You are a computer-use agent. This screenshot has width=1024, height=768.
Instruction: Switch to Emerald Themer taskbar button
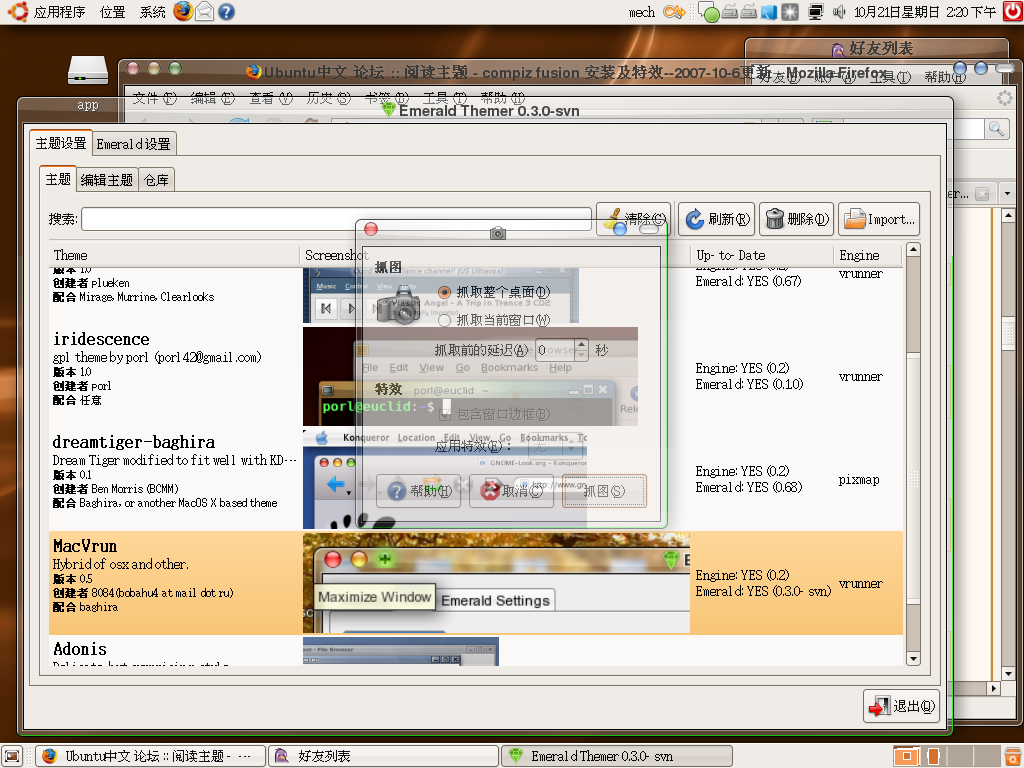tap(616, 756)
